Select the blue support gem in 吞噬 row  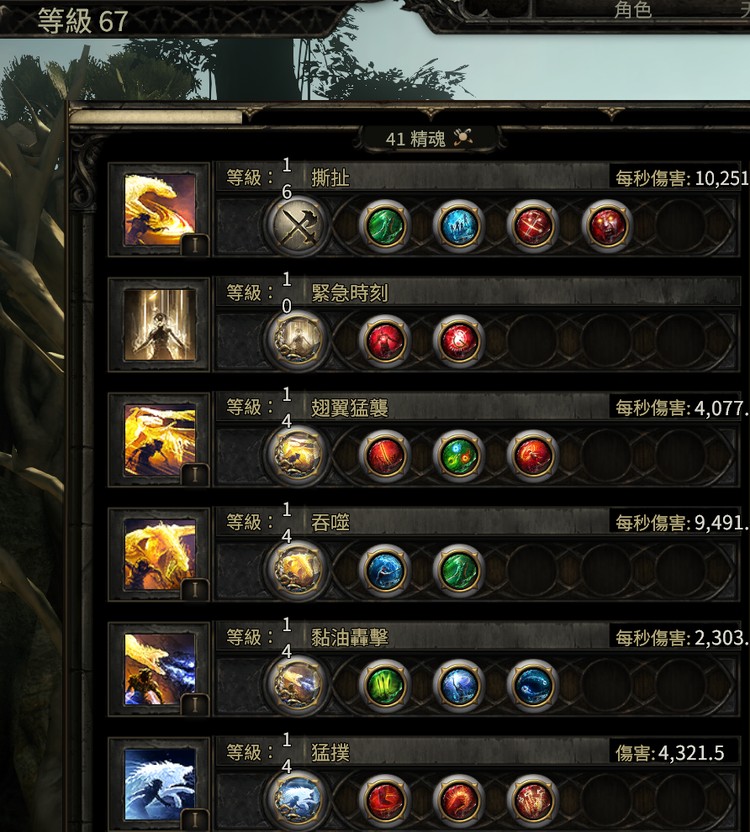pos(385,570)
